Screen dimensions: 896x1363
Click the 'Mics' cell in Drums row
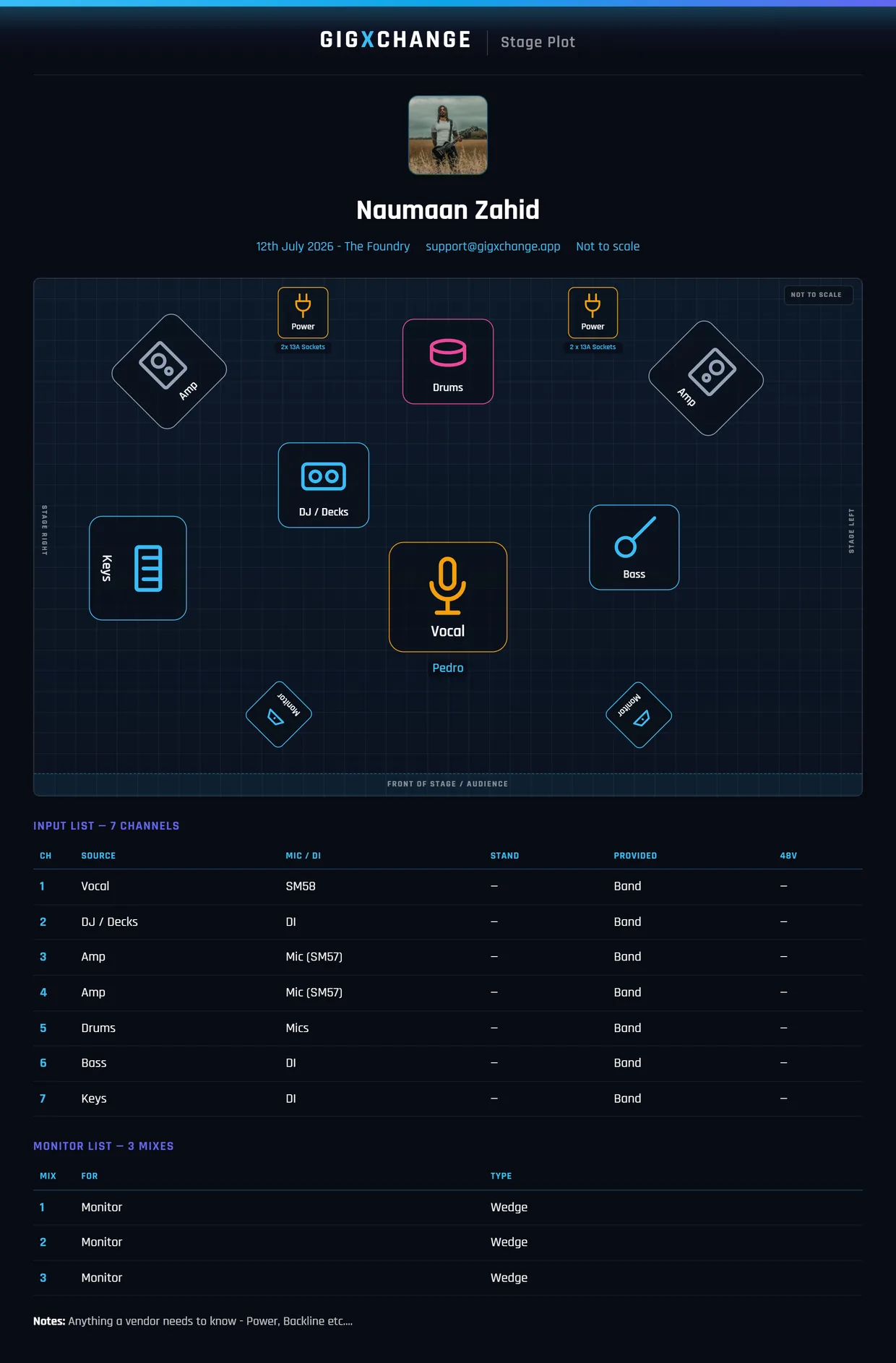click(297, 1028)
